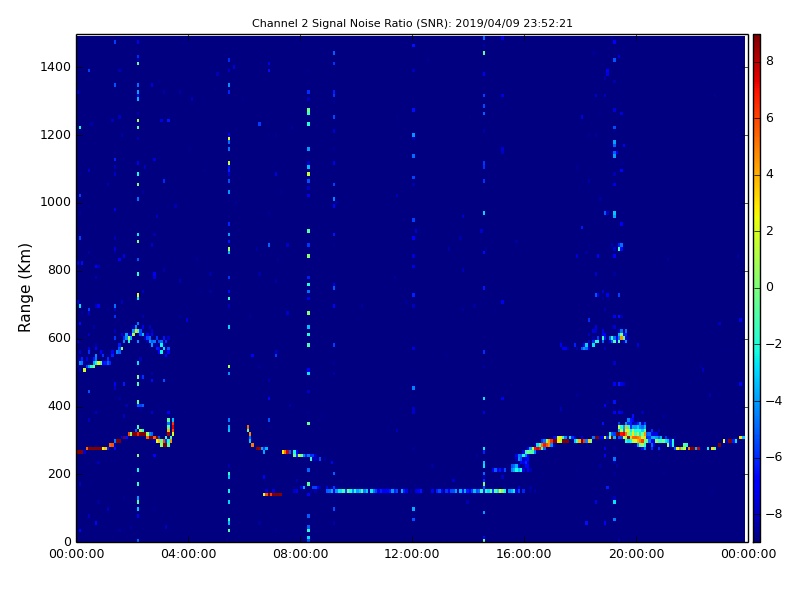Viewport: 800px width, 600px height.
Task: Click the colorbar tick label 6
Action: [770, 118]
